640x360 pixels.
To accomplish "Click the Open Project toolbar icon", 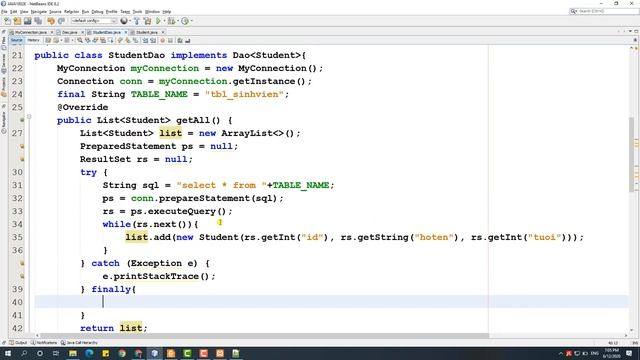I will point(28,21).
